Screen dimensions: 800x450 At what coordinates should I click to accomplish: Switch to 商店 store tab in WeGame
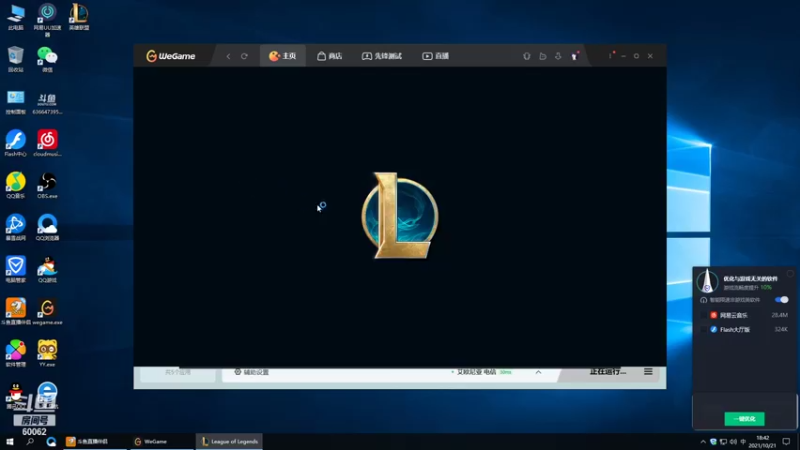pos(330,56)
